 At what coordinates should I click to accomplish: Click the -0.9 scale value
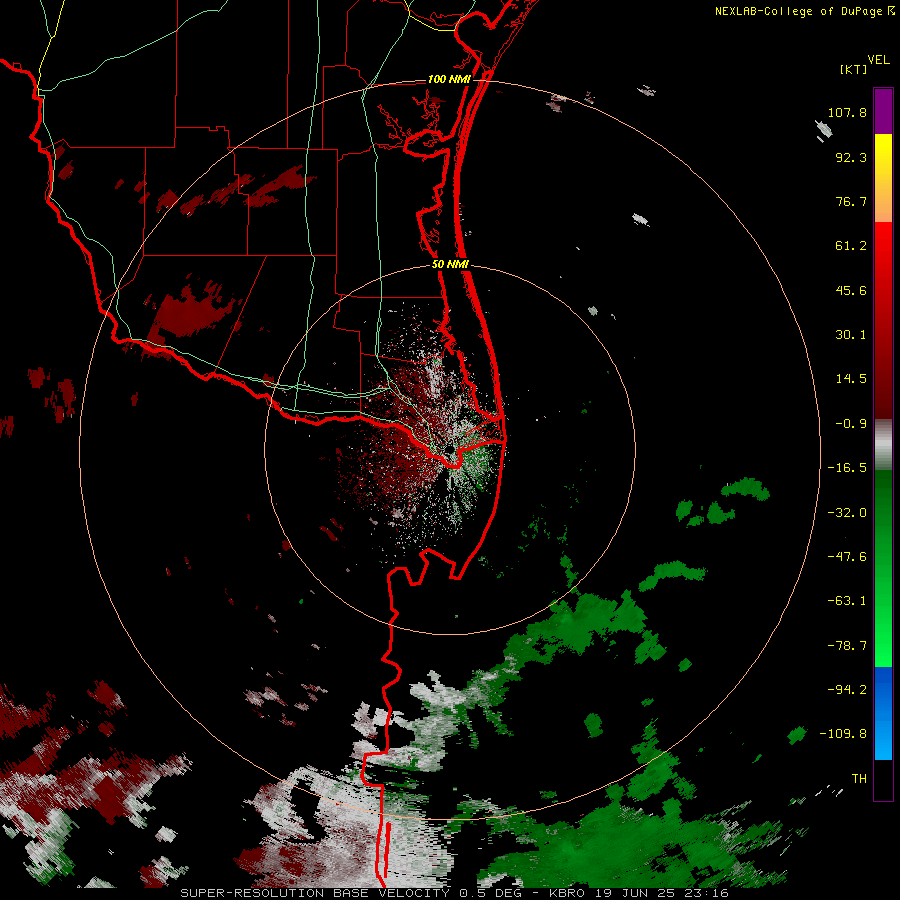(x=851, y=424)
